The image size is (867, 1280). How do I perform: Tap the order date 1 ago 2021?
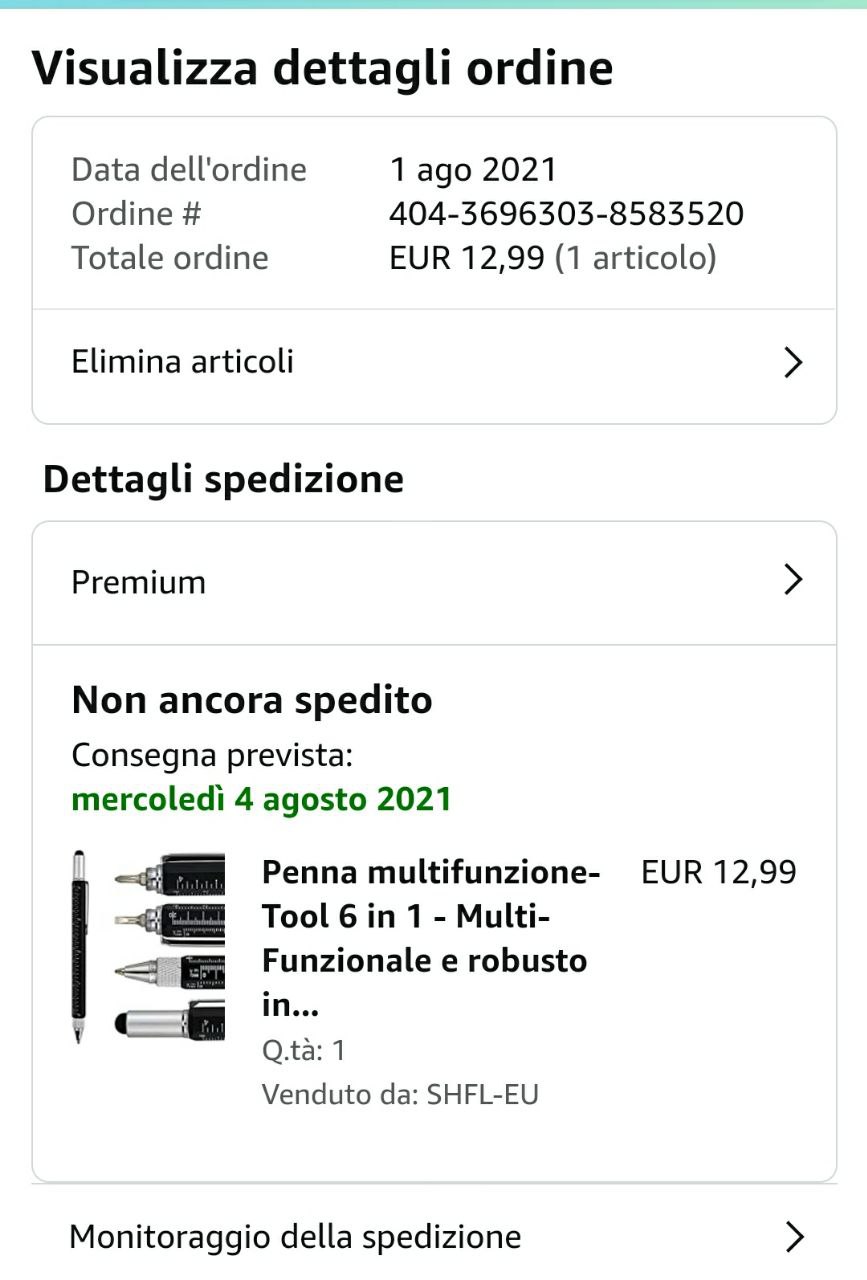coord(472,169)
